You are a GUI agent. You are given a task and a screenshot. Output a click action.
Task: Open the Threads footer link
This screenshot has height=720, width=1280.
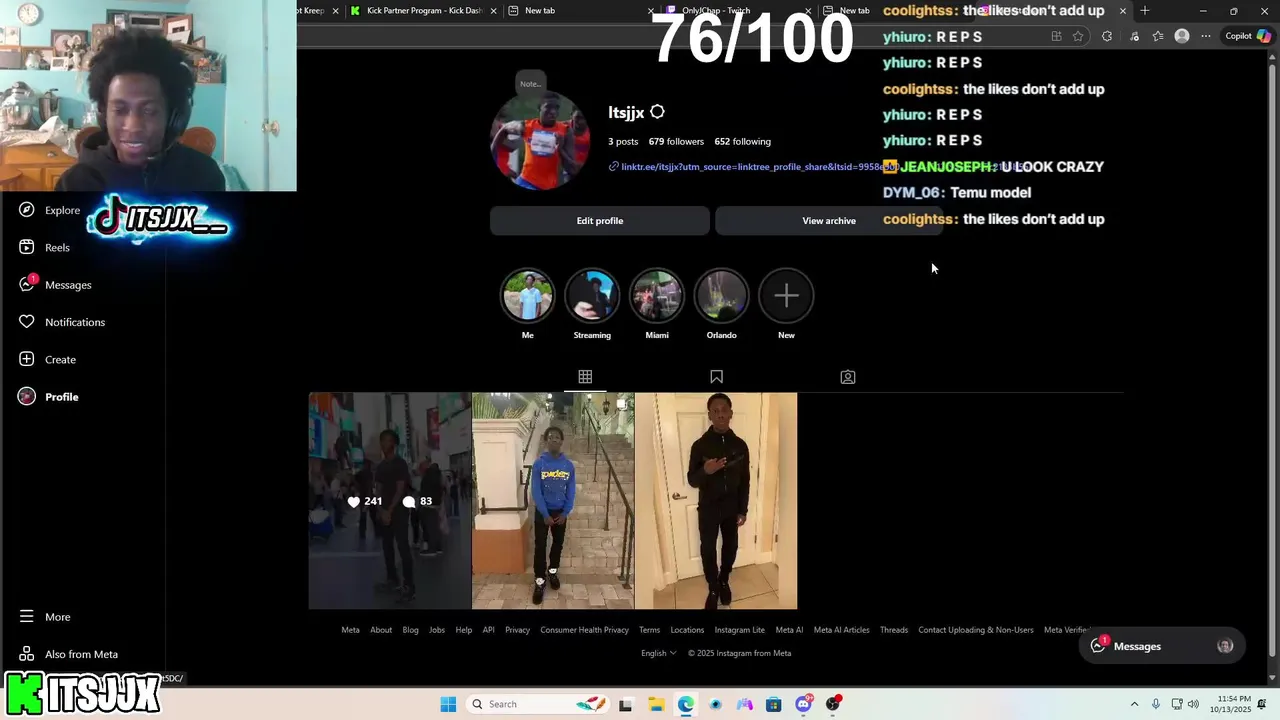(894, 630)
